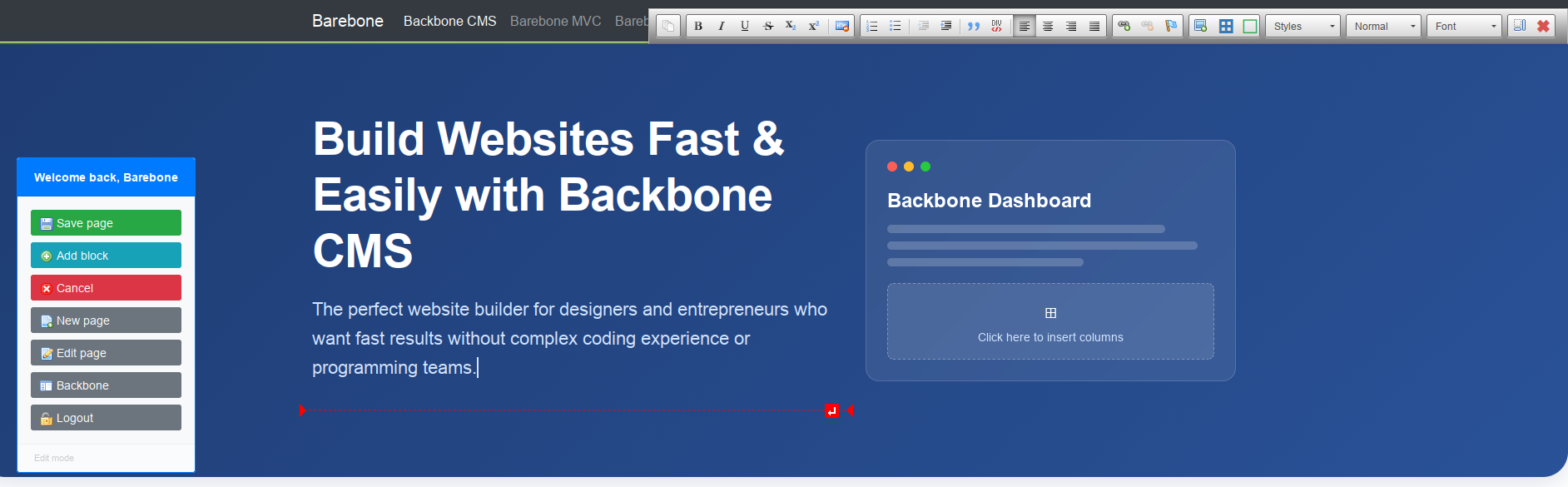
Task: Align text right
Action: [x=1071, y=26]
